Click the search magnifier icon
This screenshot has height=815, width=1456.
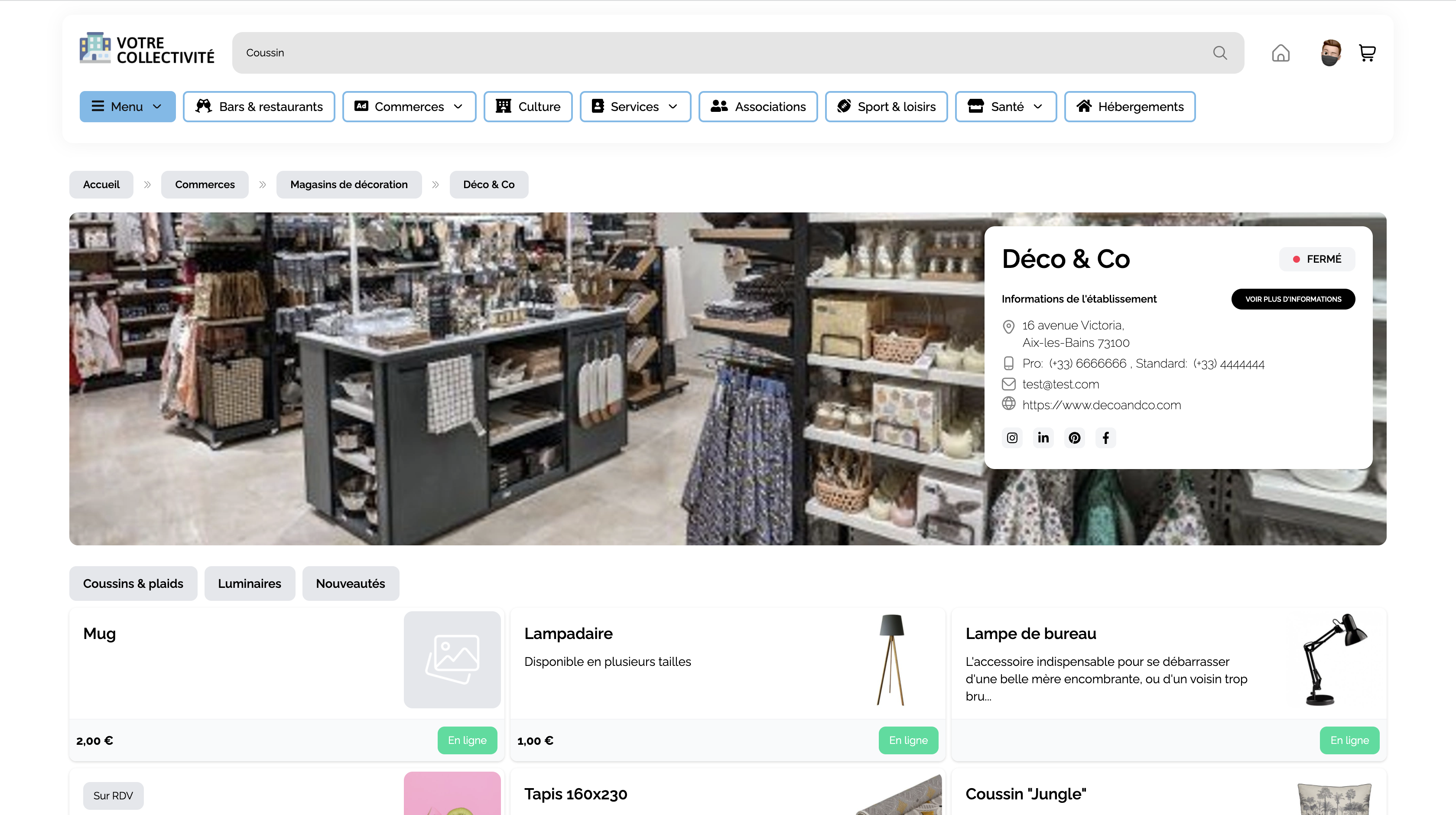pos(1220,52)
